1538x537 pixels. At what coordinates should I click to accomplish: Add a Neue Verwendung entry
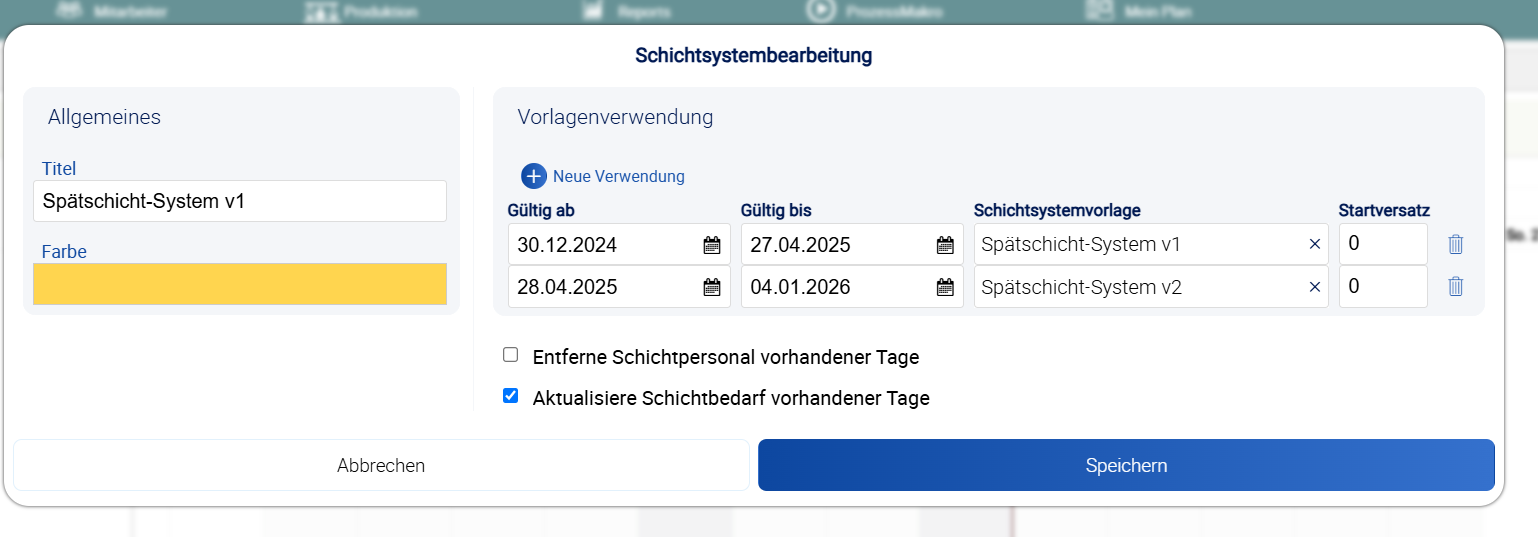tap(603, 176)
